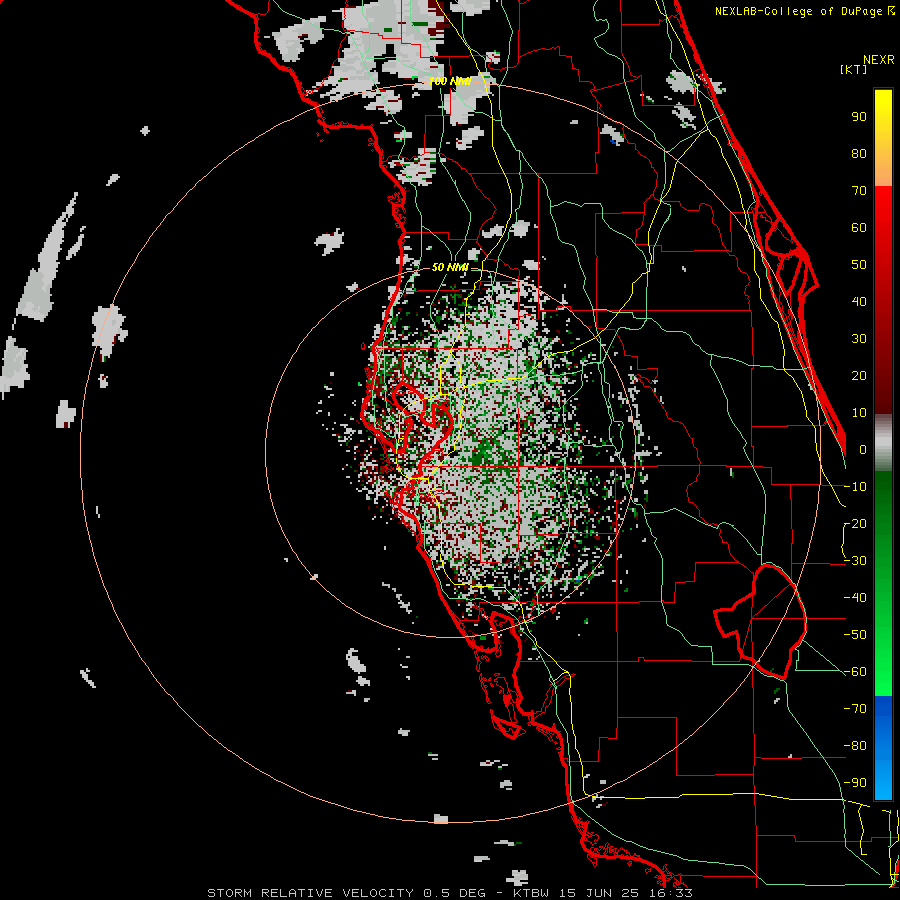Click the -50 scale label

coord(855,635)
